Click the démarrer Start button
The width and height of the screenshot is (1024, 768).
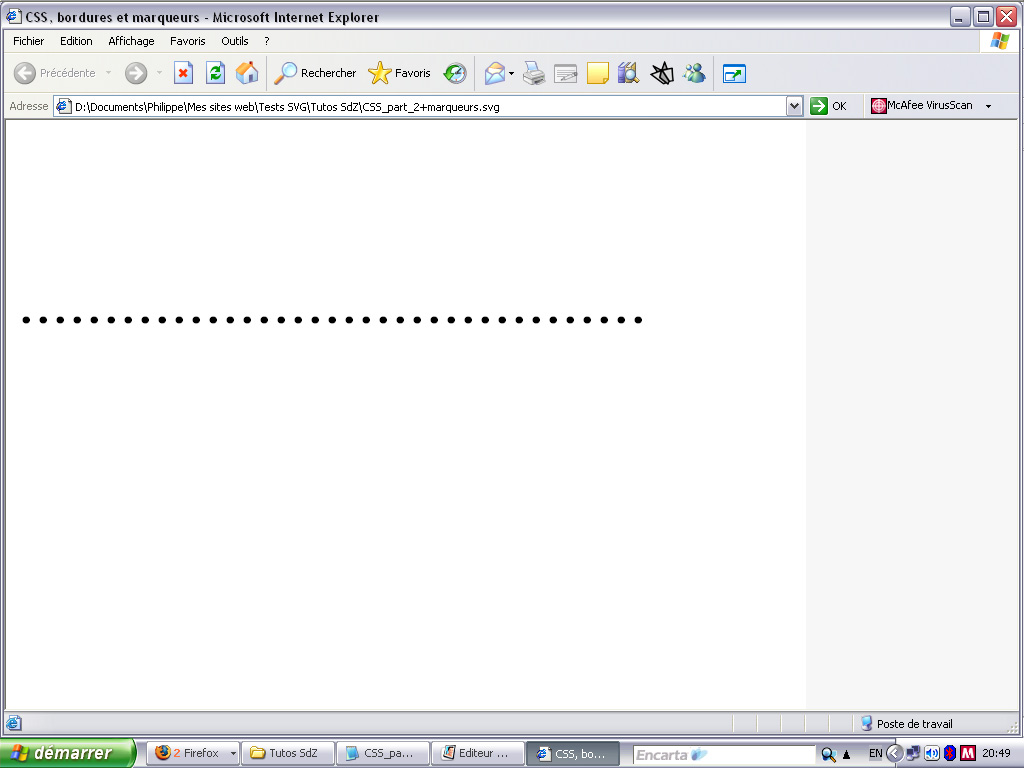click(x=67, y=753)
